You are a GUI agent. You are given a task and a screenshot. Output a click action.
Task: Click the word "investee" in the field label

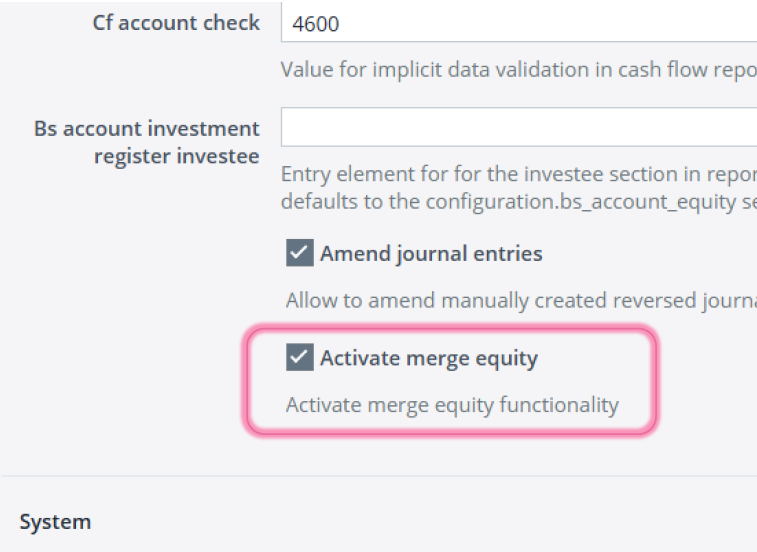pos(220,156)
